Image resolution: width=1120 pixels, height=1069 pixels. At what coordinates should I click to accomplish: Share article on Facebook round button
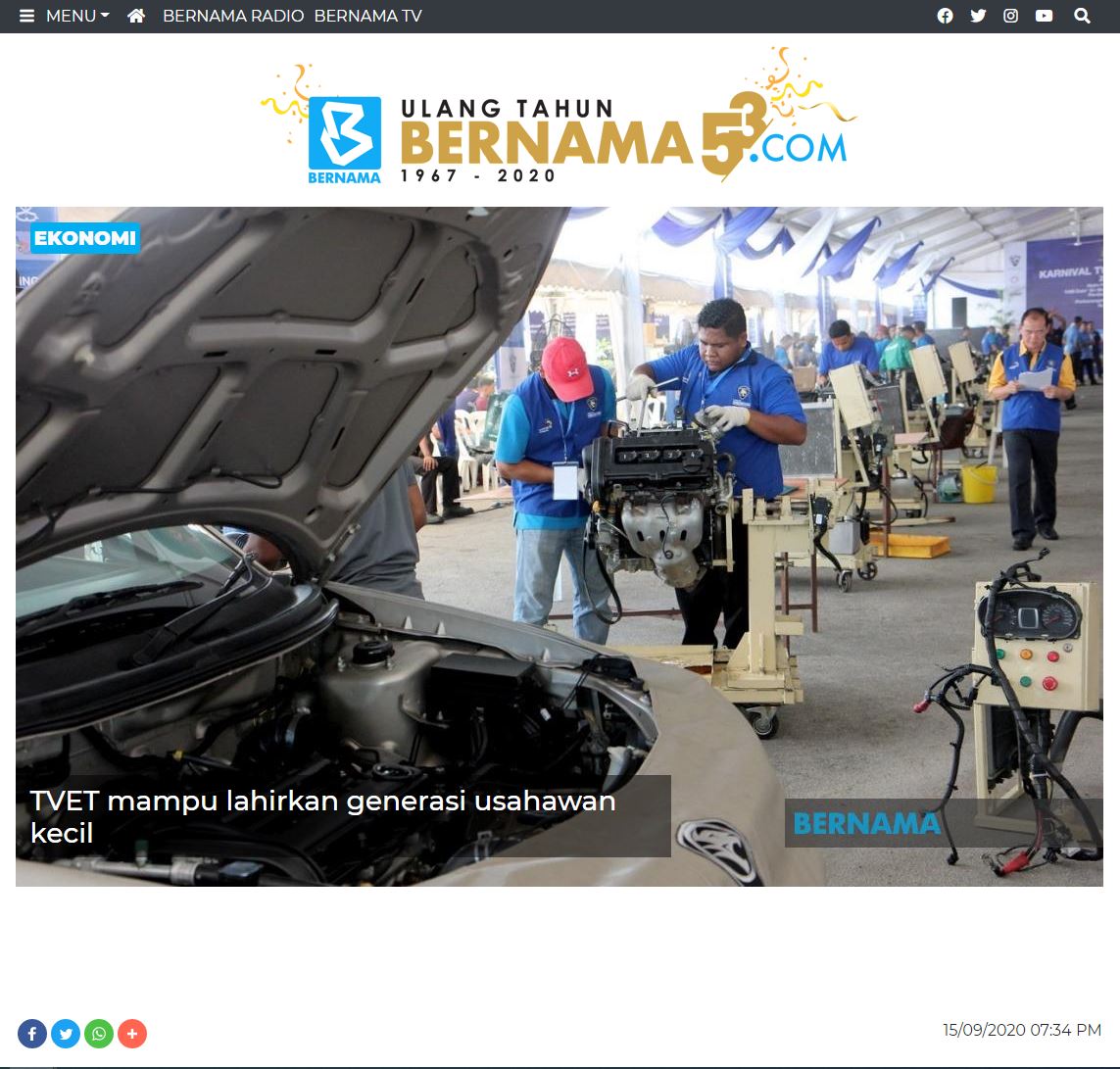click(x=32, y=1034)
